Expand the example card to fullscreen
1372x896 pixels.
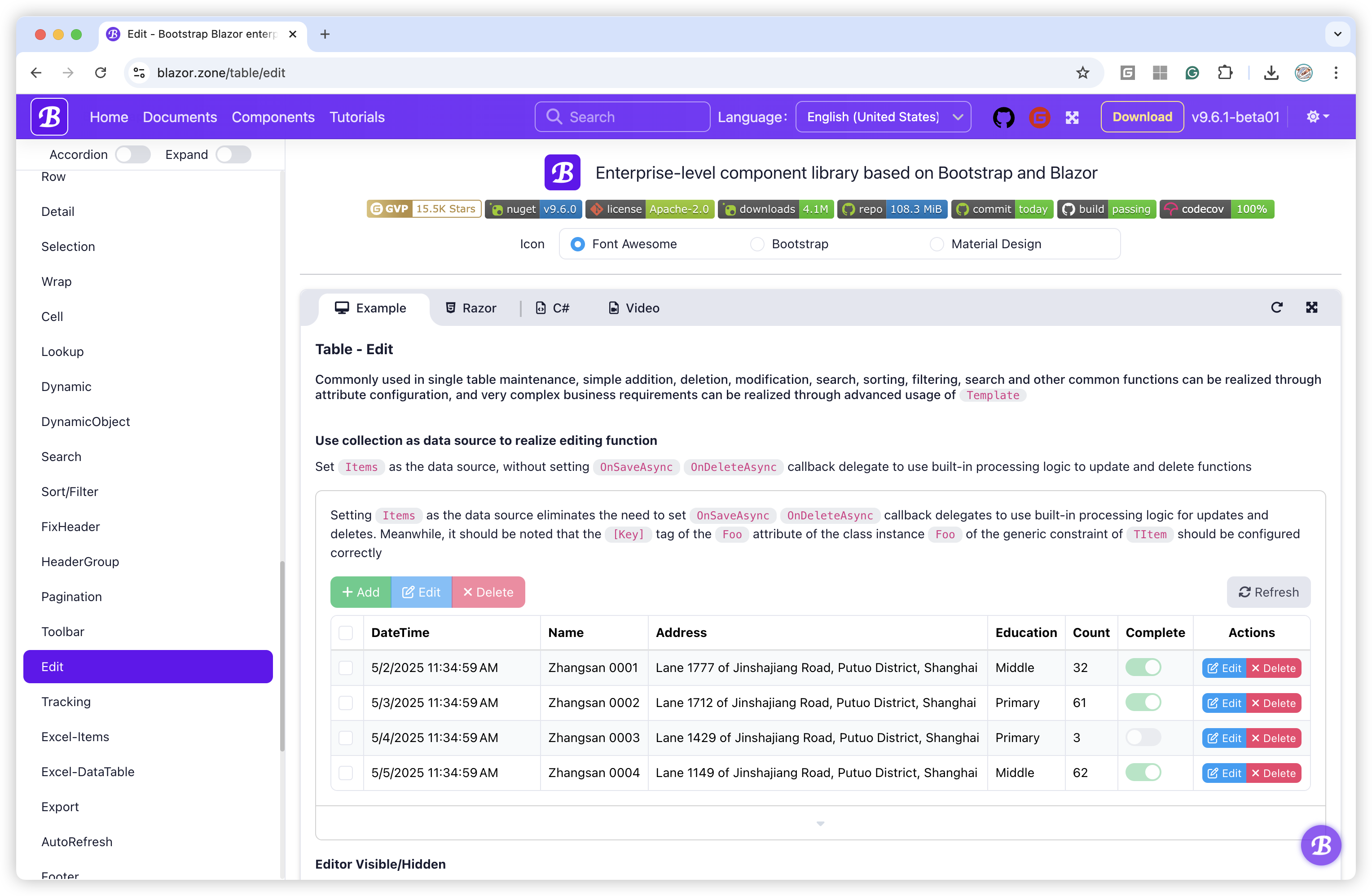1312,307
